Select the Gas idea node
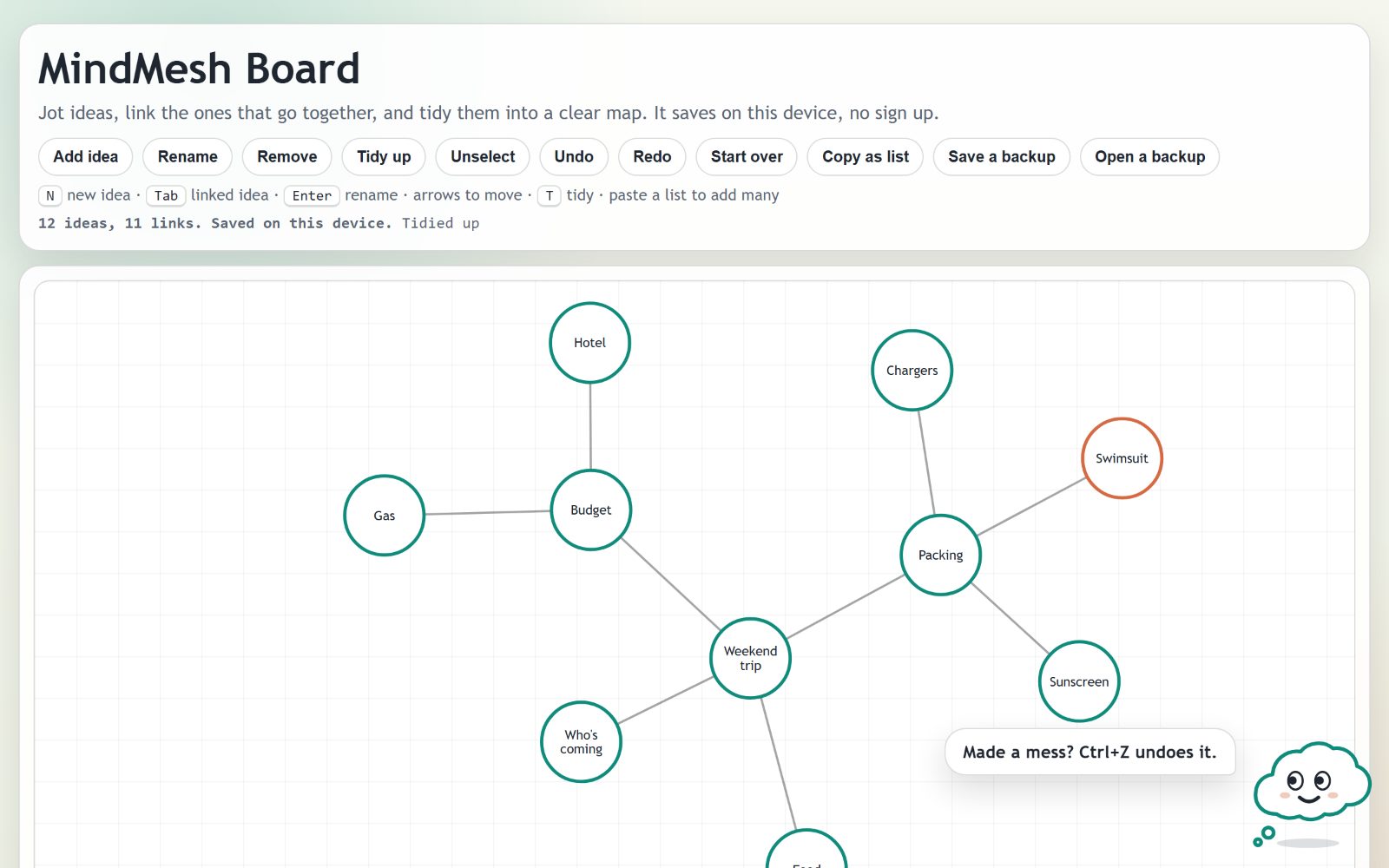 [x=385, y=516]
